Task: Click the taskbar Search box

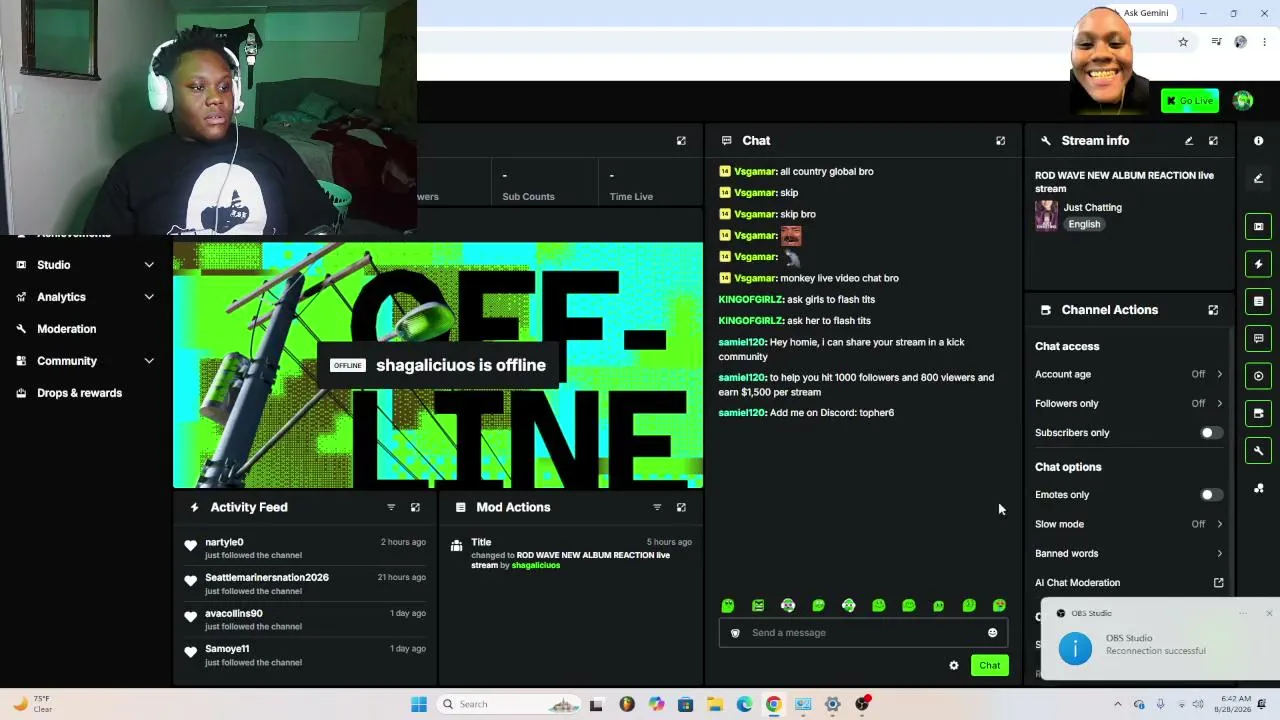Action: [508, 704]
